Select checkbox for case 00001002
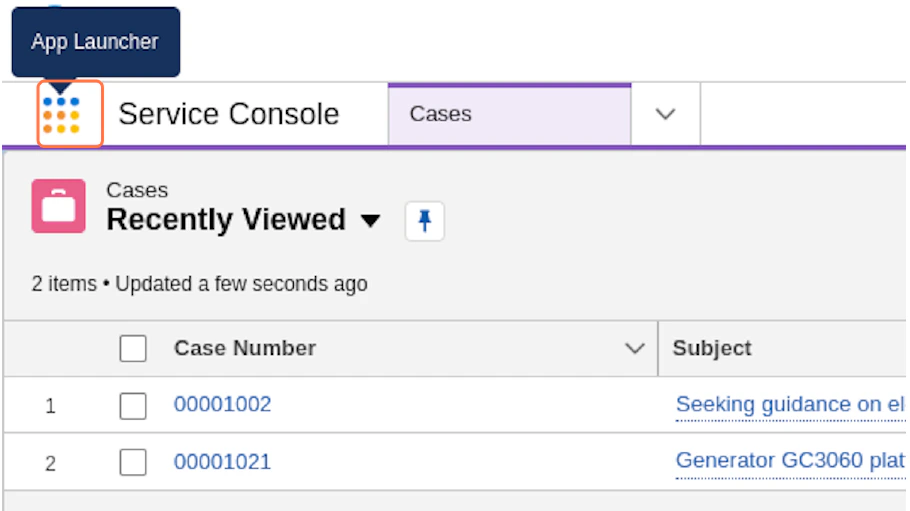This screenshot has height=511, width=910. coord(133,406)
